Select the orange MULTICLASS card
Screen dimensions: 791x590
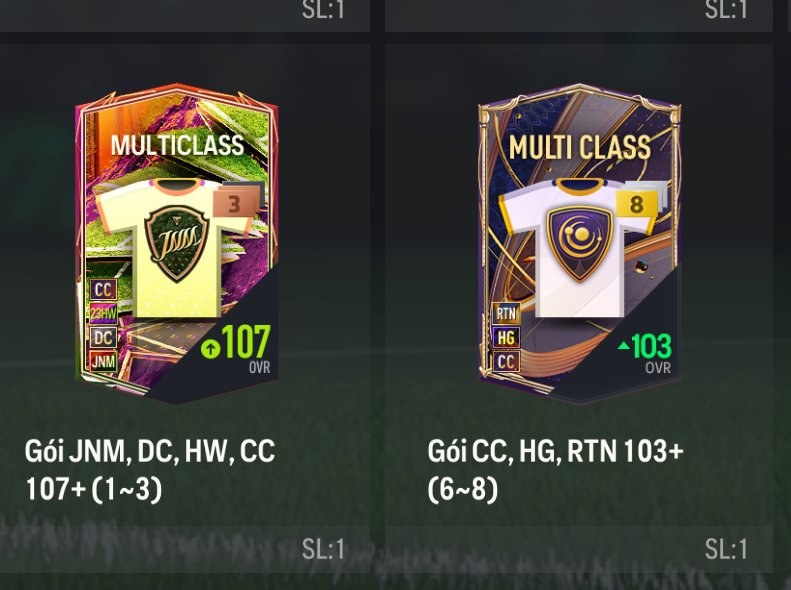(x=176, y=244)
